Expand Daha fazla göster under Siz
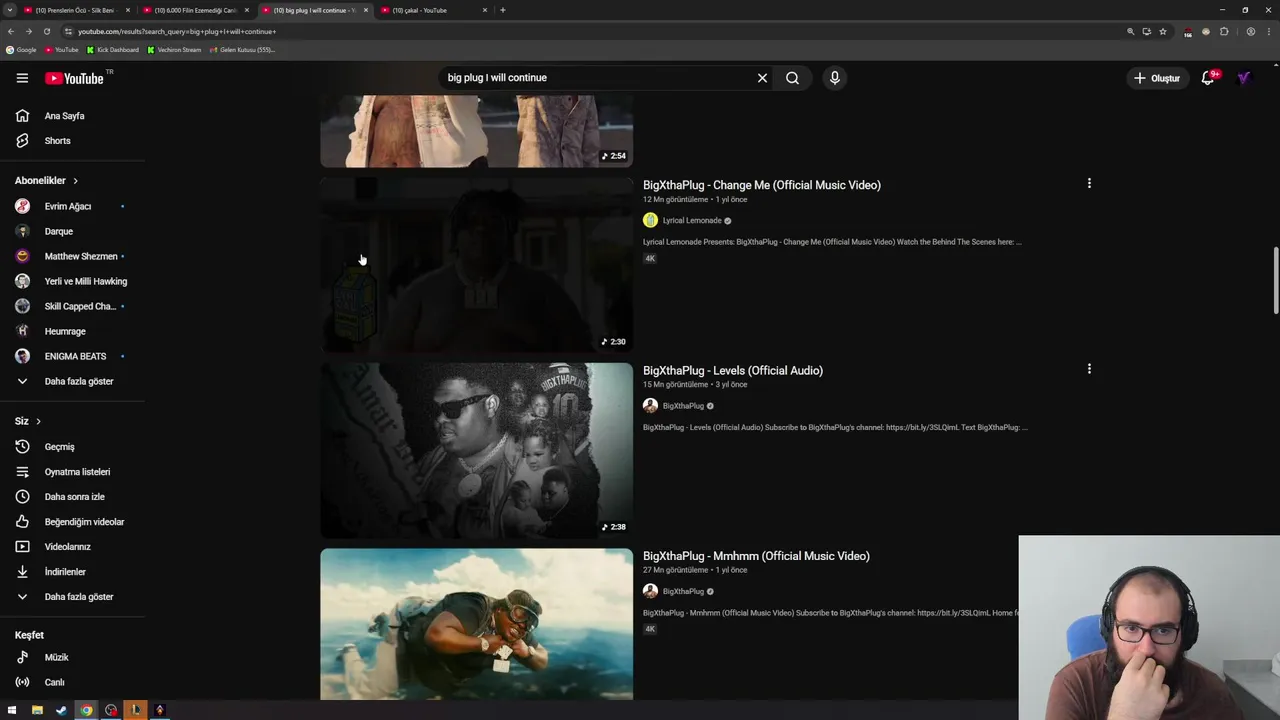 (72, 597)
